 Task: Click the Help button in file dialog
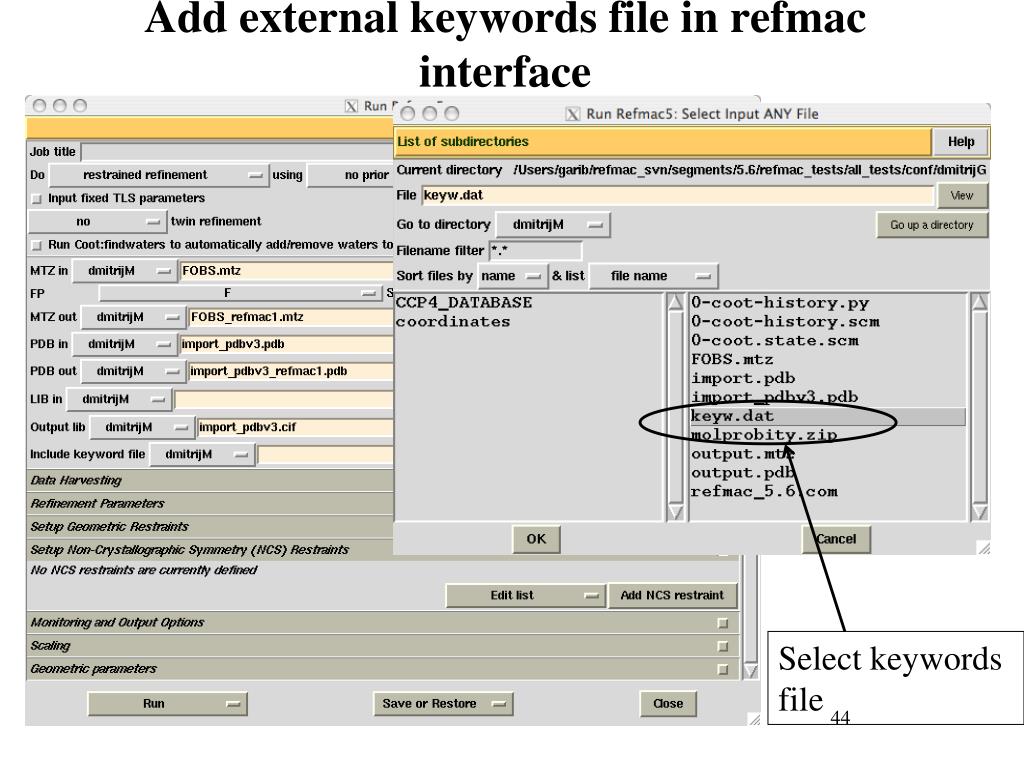pyautogui.click(x=961, y=142)
